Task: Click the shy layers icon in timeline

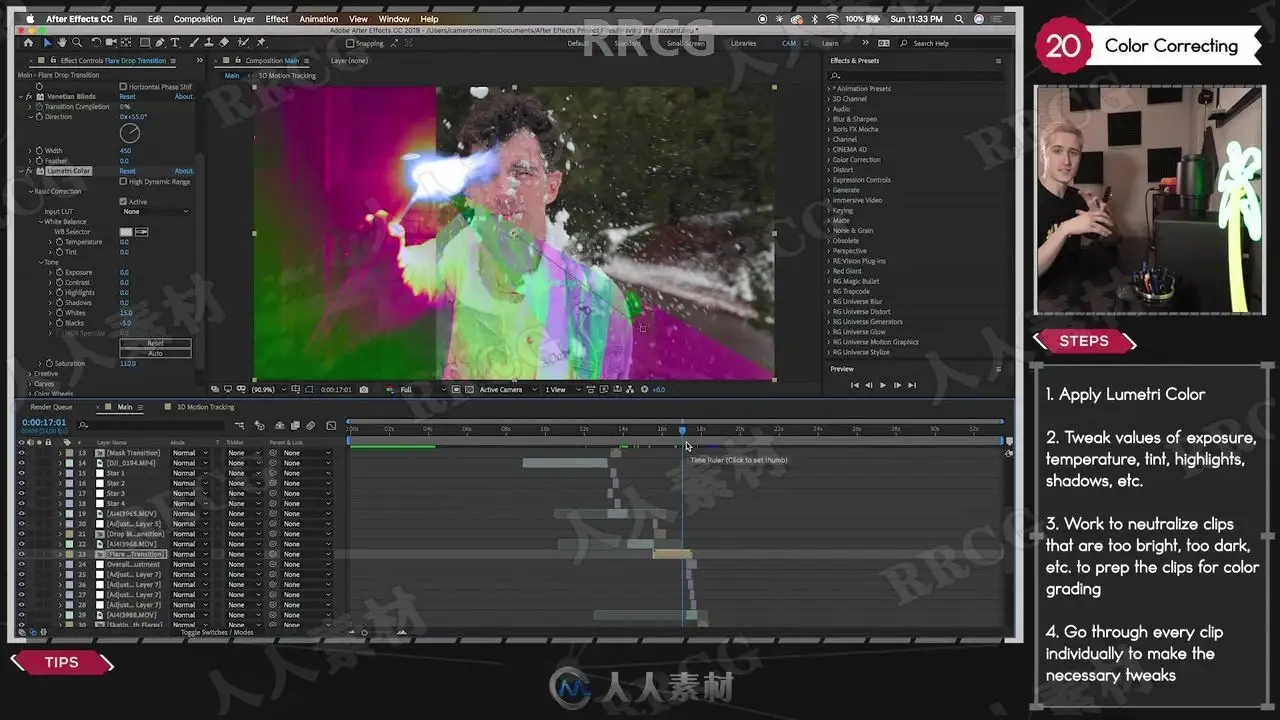Action: pos(280,425)
